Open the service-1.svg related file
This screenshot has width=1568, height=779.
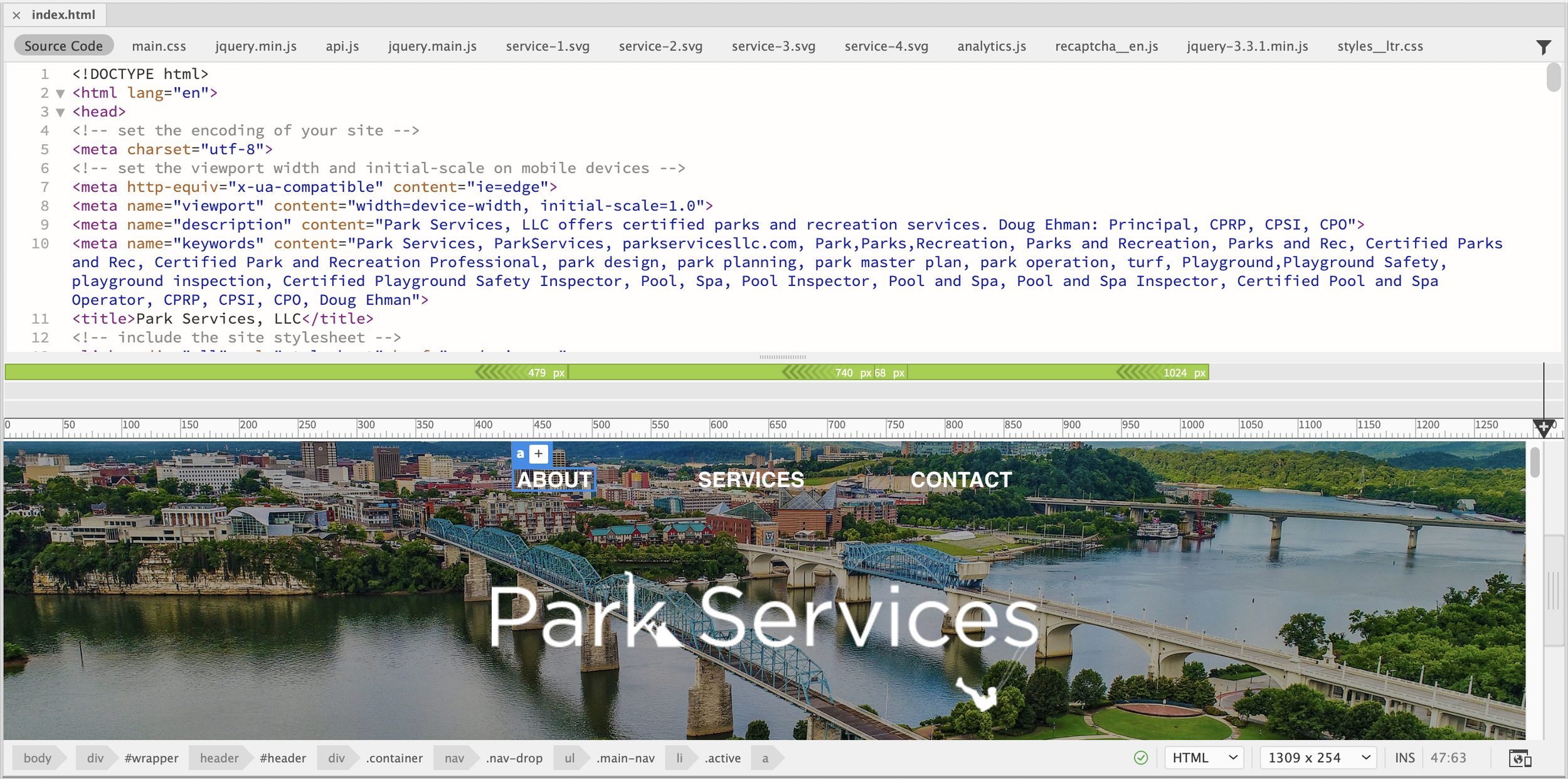click(x=548, y=46)
